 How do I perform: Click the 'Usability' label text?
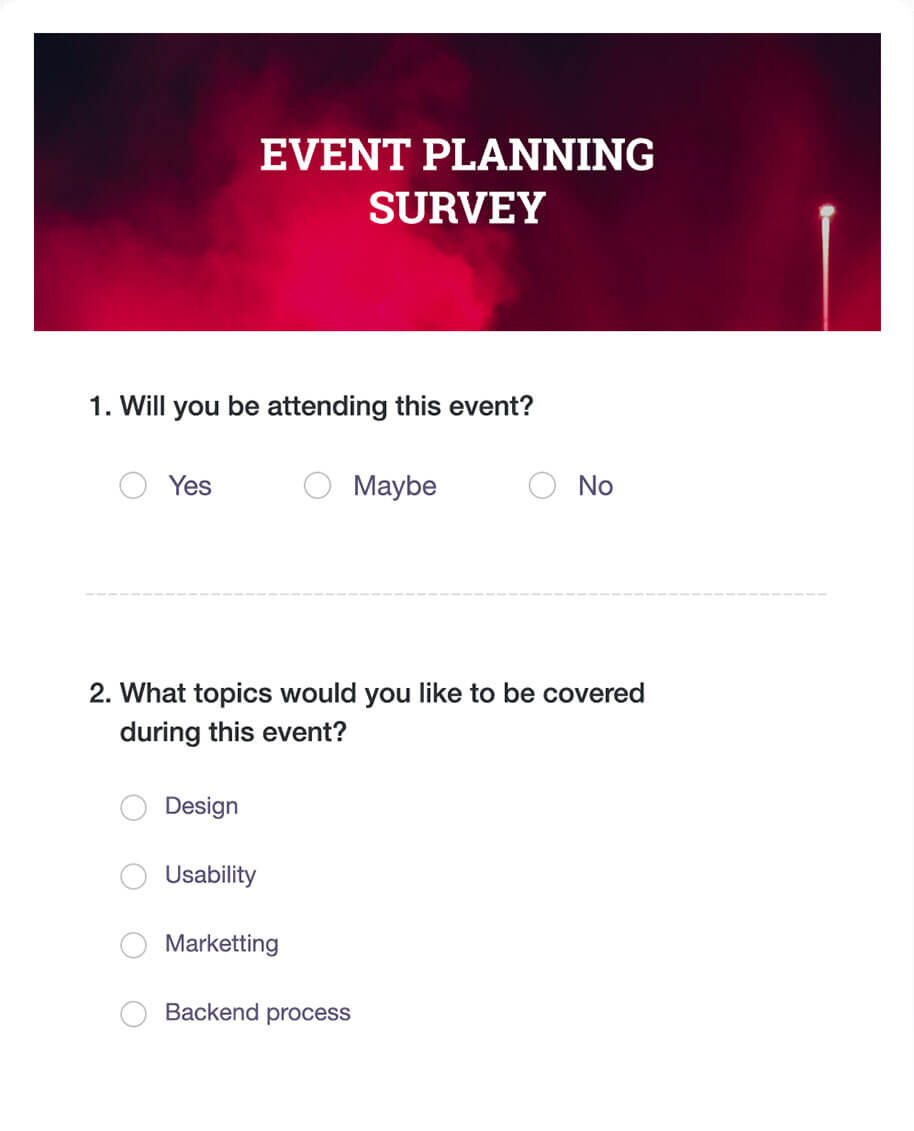click(x=210, y=875)
